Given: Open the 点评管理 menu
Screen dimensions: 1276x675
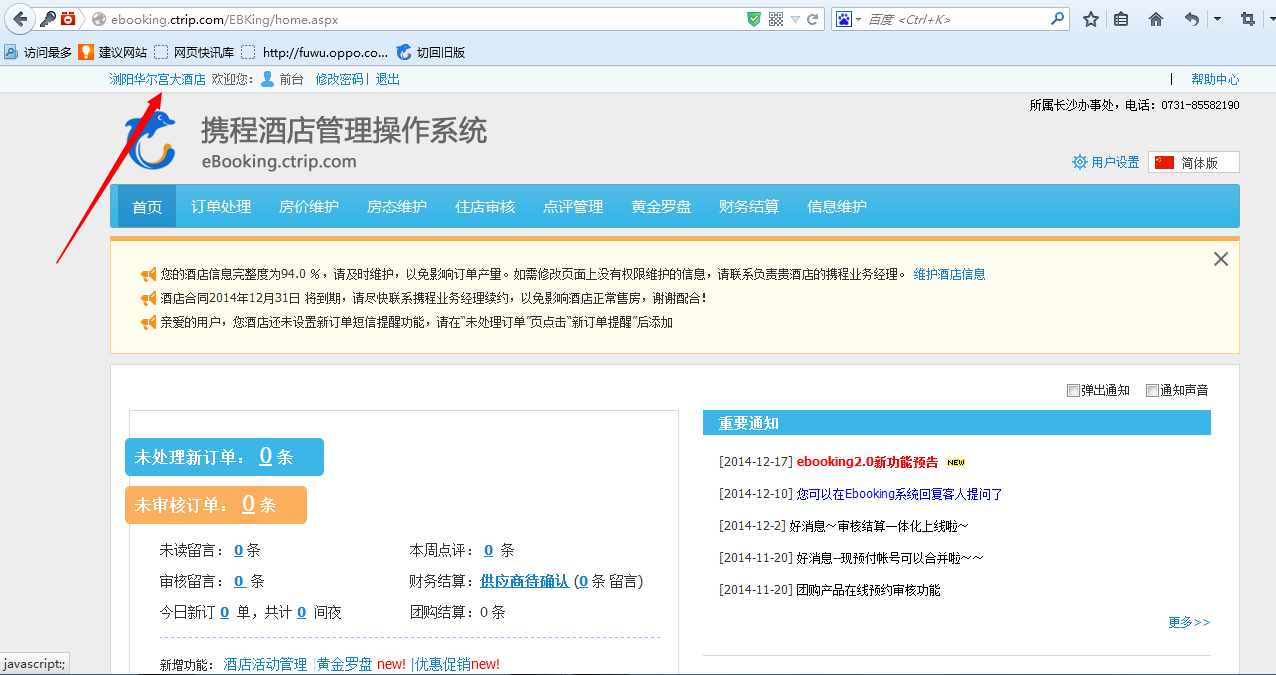Looking at the screenshot, I should pos(573,206).
